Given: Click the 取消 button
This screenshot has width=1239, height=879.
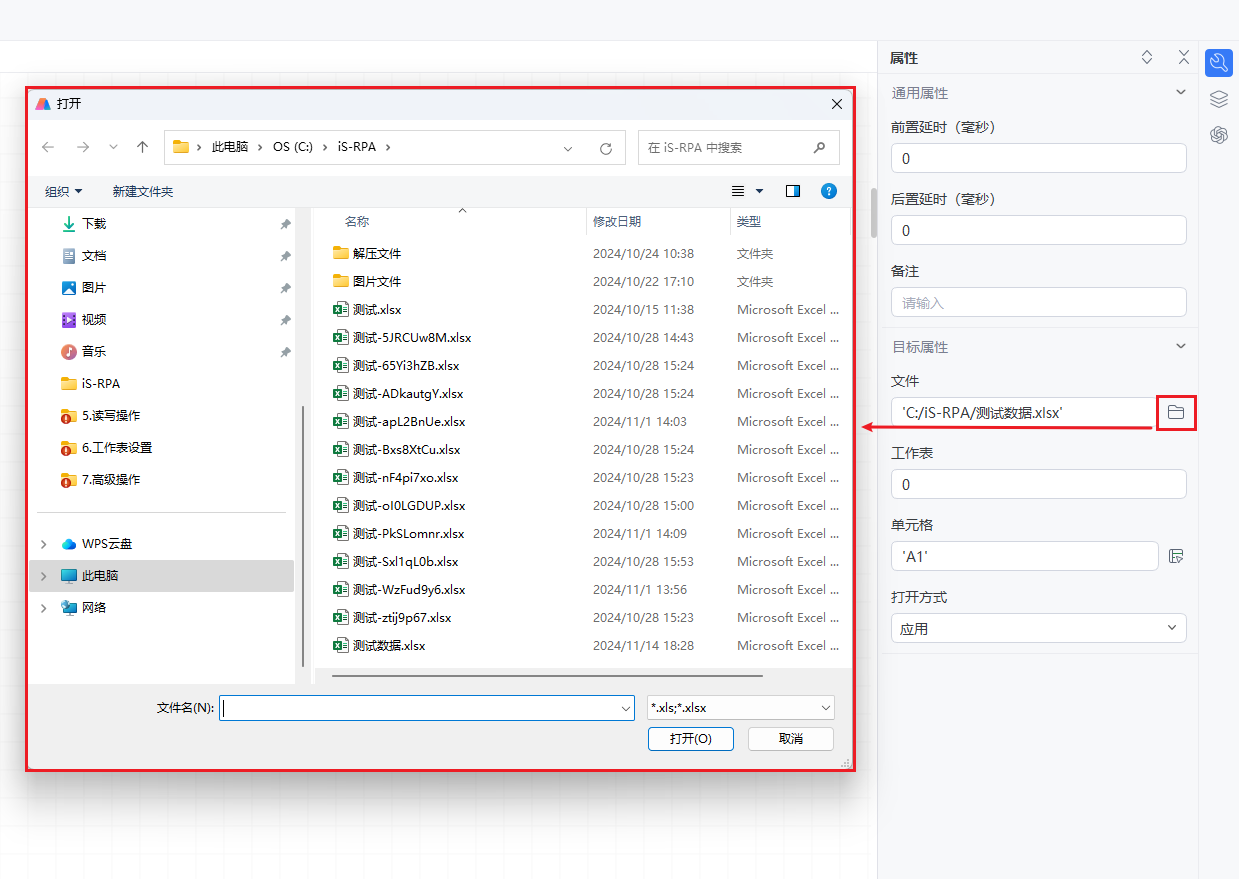Looking at the screenshot, I should pyautogui.click(x=790, y=738).
